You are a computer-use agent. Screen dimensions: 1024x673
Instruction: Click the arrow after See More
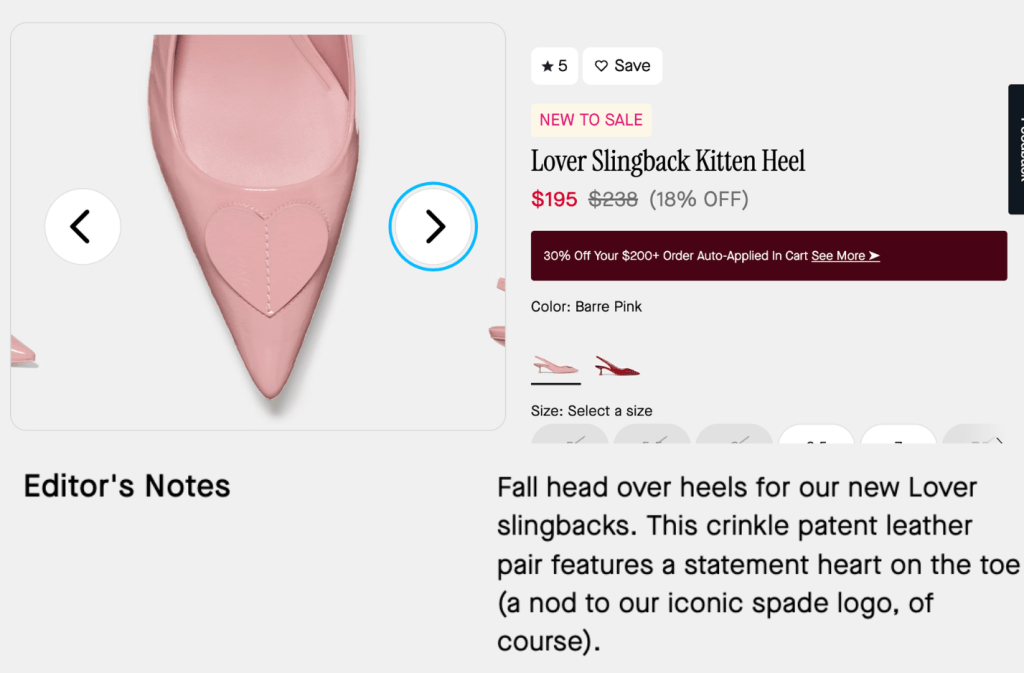tap(874, 256)
